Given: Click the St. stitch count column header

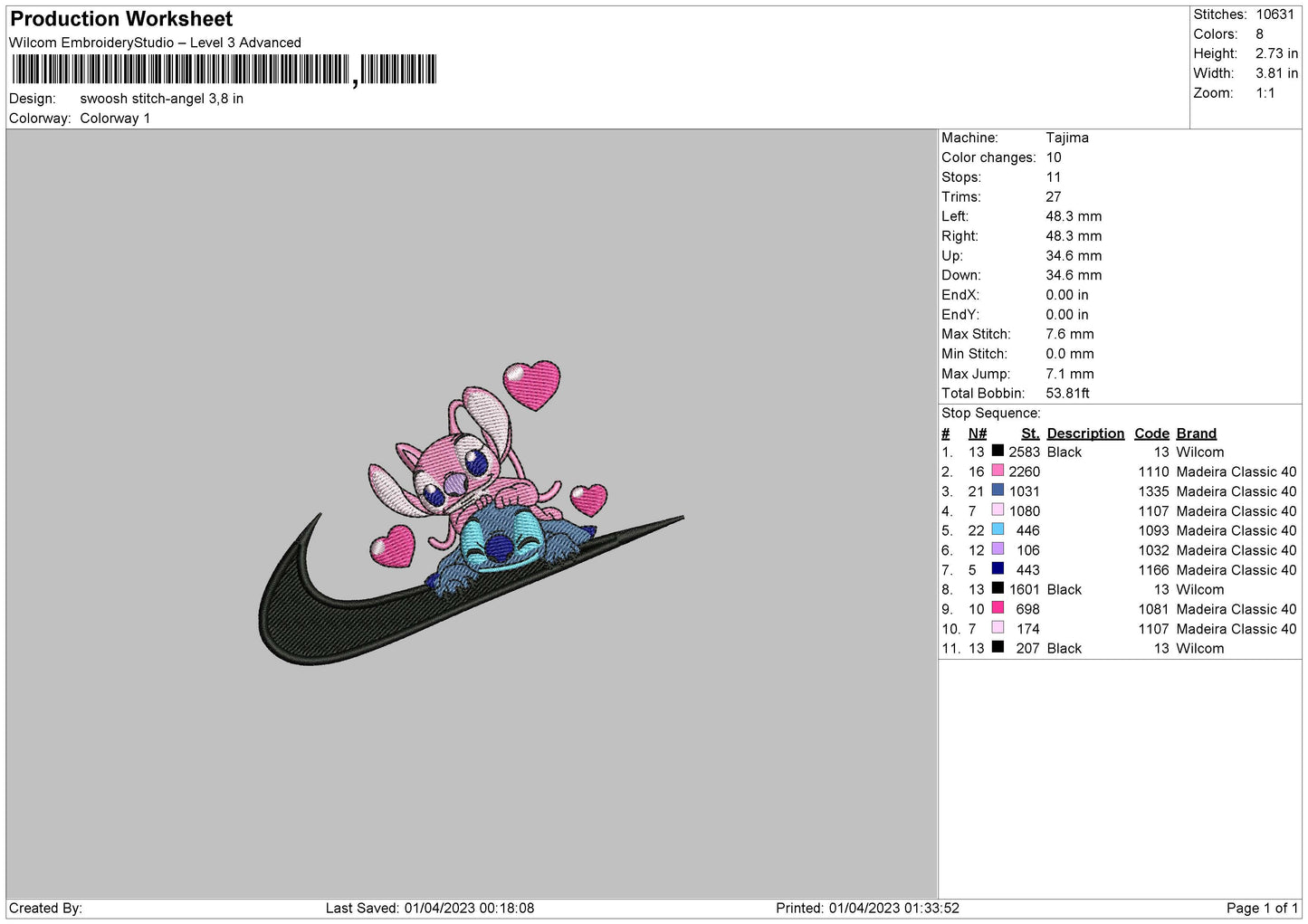Looking at the screenshot, I should click(1030, 433).
